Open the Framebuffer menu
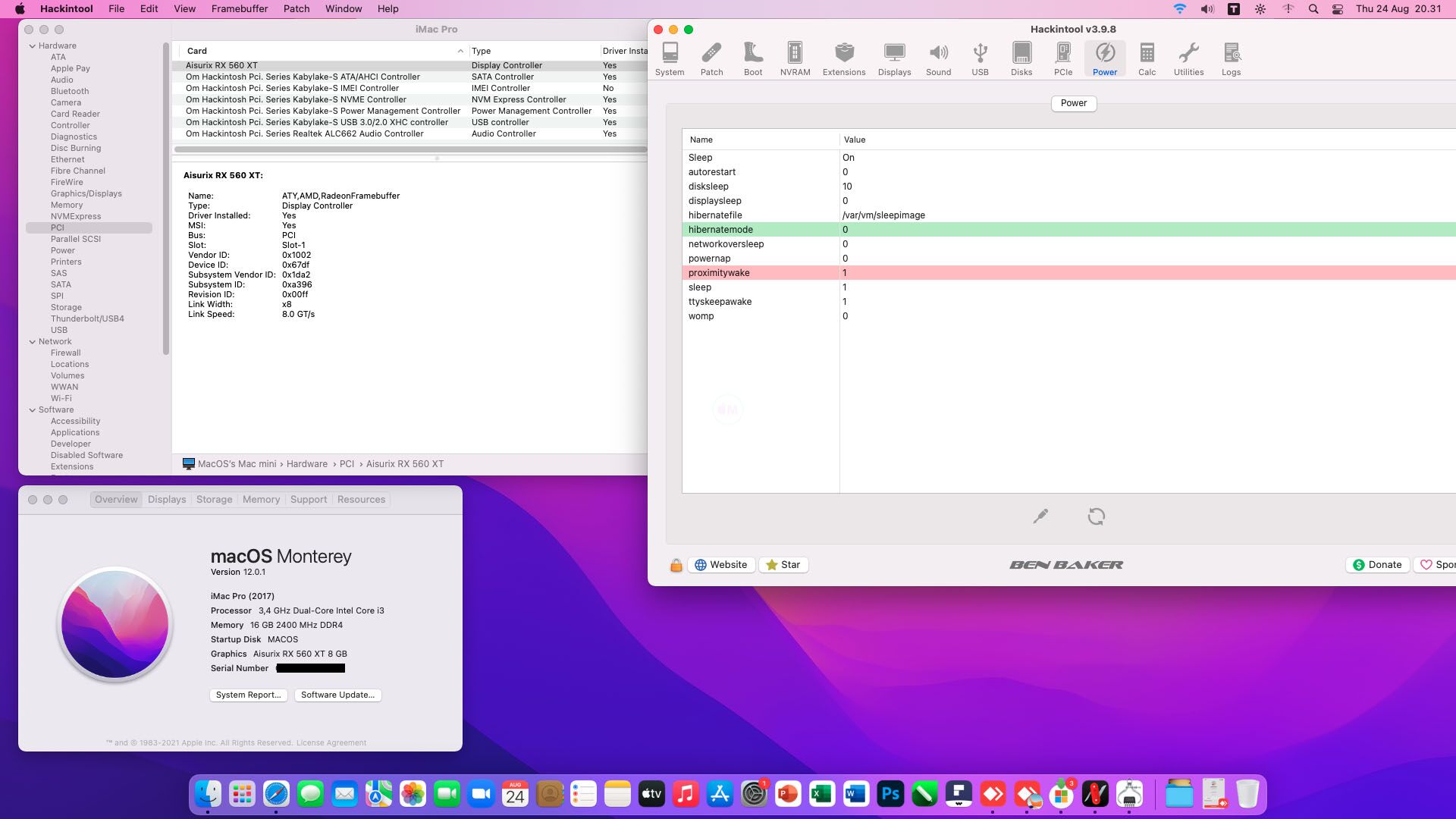1456x819 pixels. 240,9
